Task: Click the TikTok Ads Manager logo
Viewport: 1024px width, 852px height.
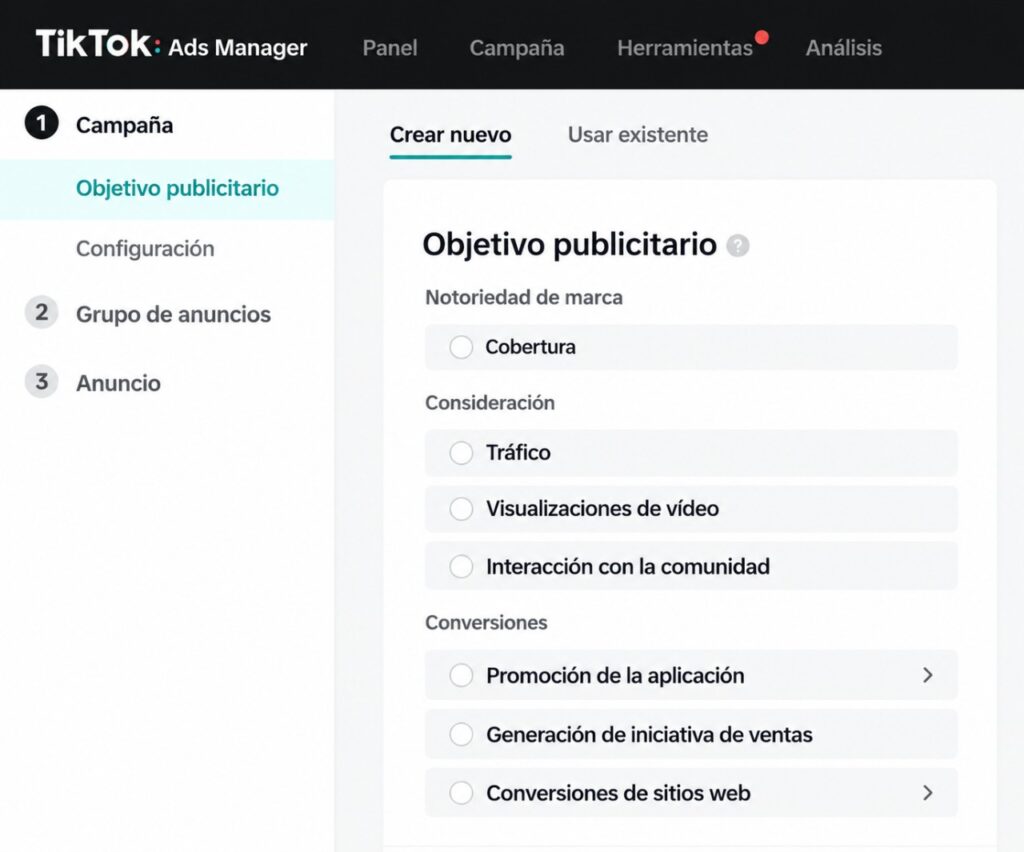Action: [171, 45]
